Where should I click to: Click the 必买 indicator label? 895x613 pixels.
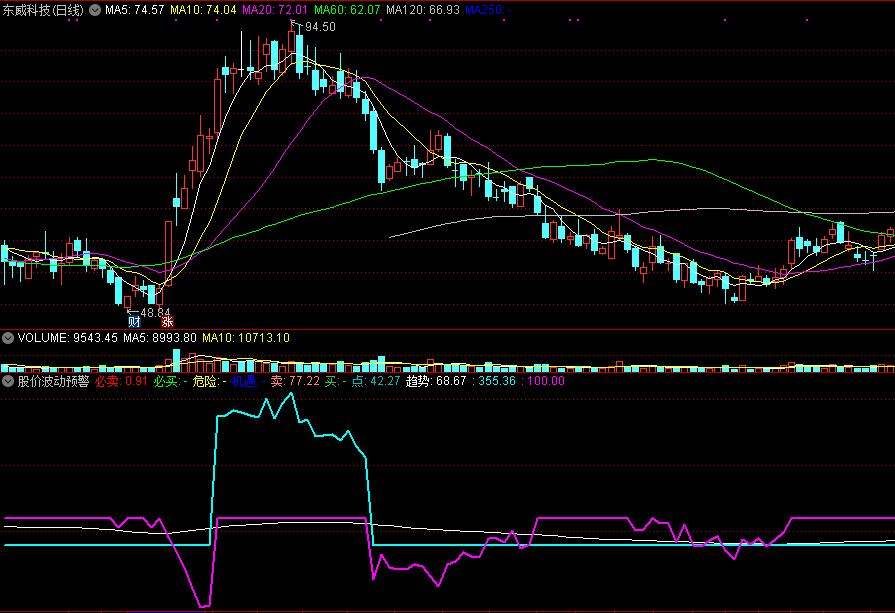171,381
